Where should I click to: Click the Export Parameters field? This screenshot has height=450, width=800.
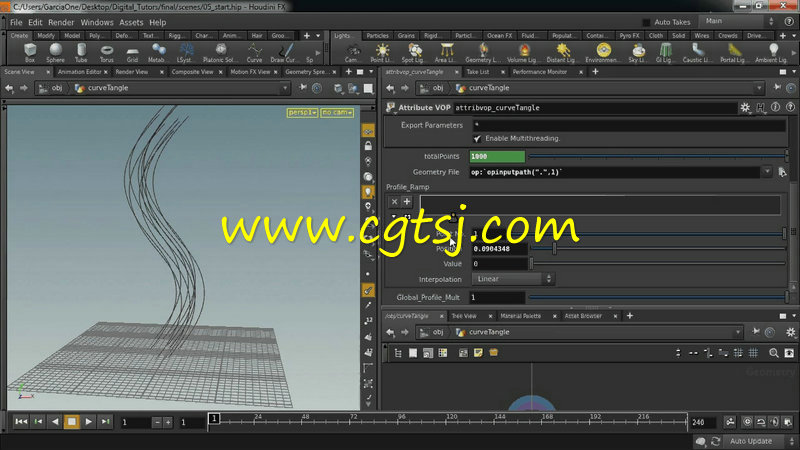(x=629, y=125)
